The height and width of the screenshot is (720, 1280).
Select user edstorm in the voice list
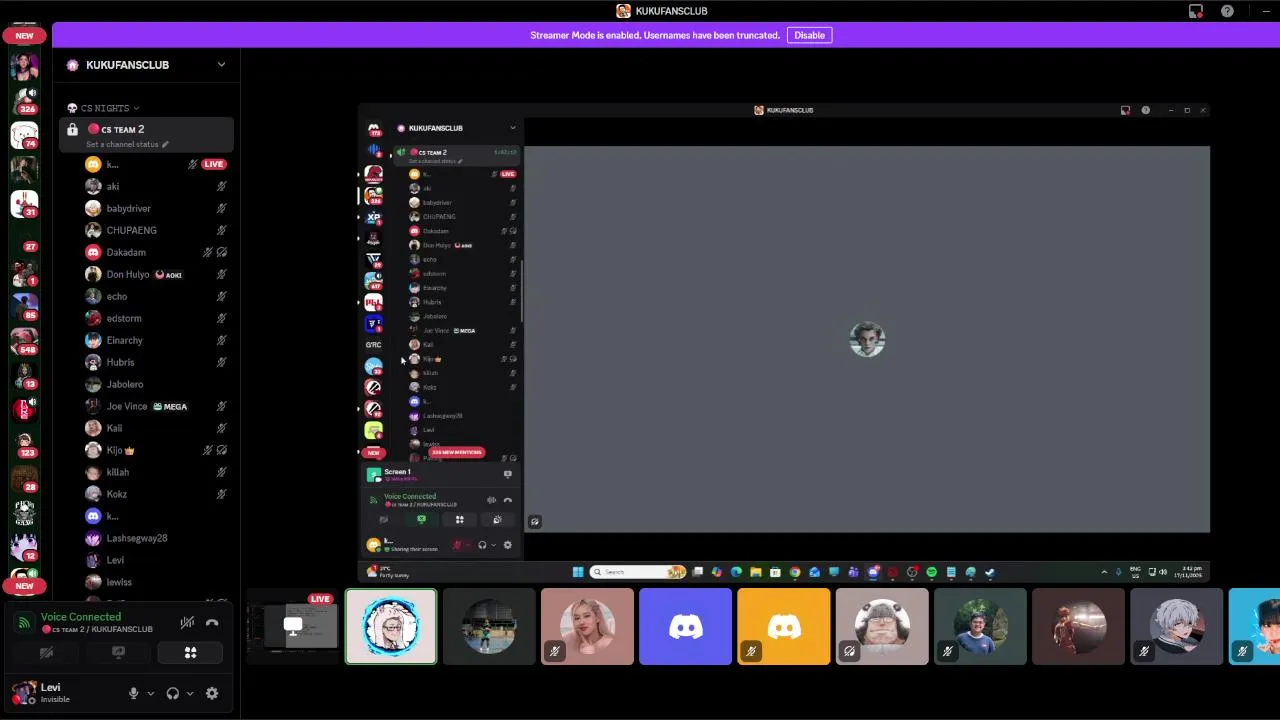click(x=157, y=318)
